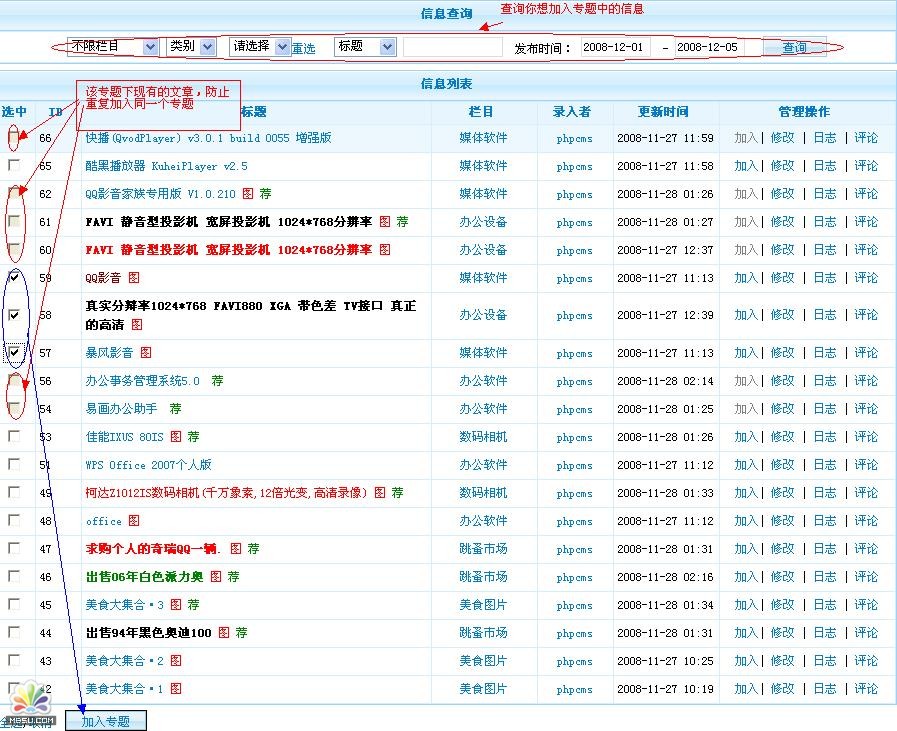
Task: Click the 图 badge beside 暴风影音
Action: coord(146,353)
